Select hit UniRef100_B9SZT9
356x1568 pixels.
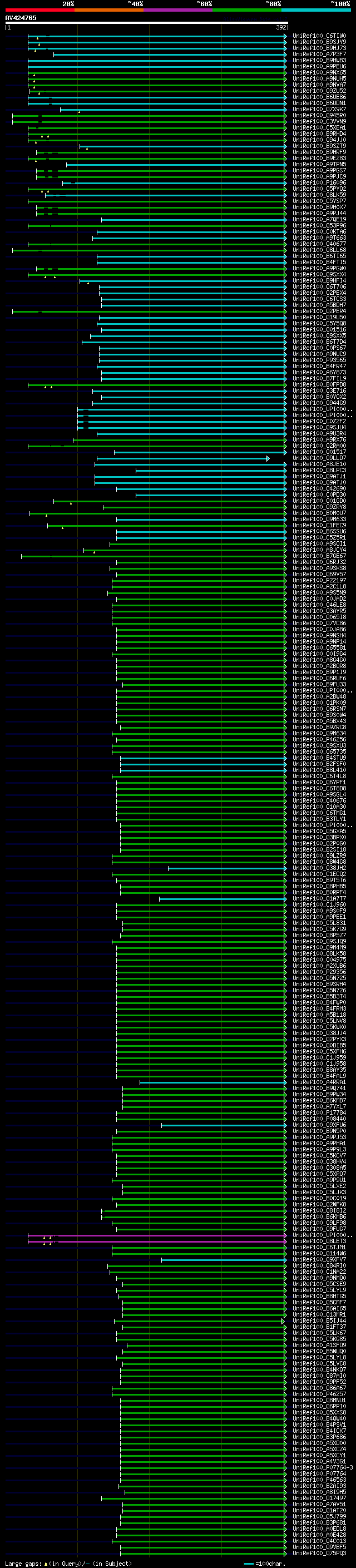click(x=319, y=146)
